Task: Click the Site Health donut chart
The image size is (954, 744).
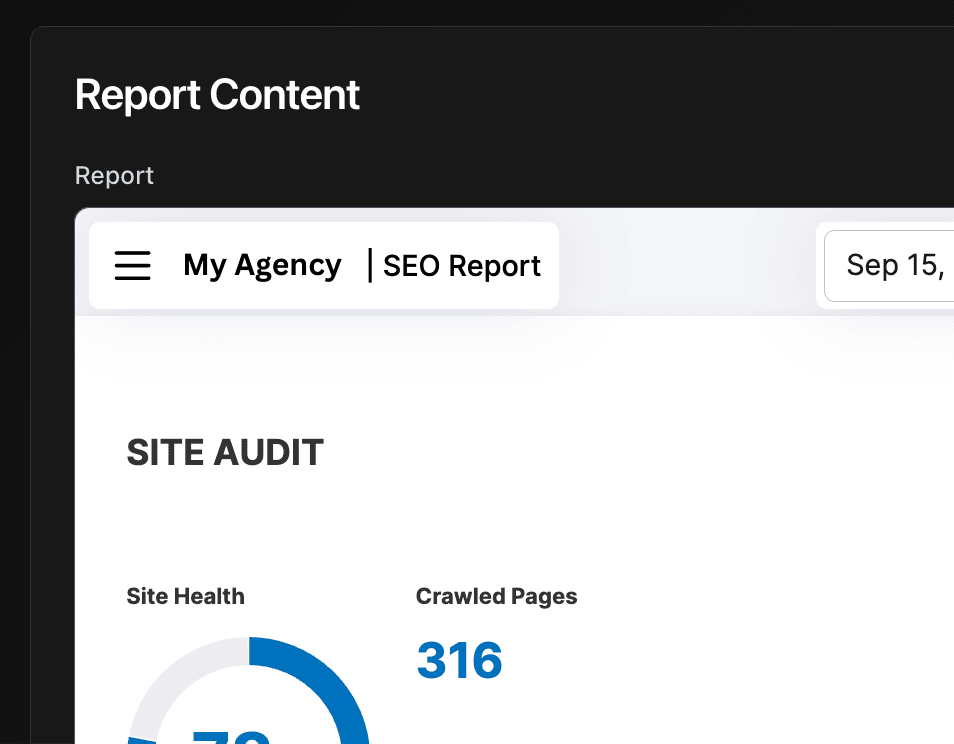Action: [x=248, y=690]
